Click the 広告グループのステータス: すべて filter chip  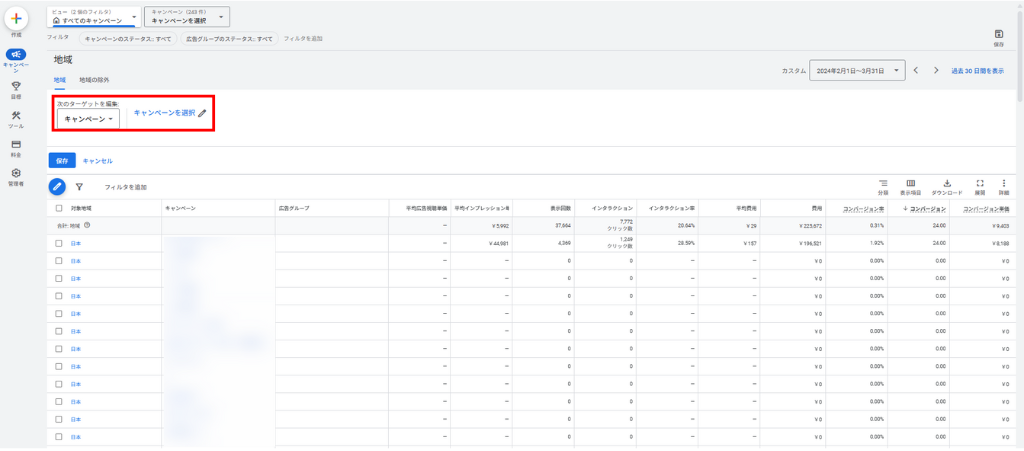pyautogui.click(x=229, y=39)
